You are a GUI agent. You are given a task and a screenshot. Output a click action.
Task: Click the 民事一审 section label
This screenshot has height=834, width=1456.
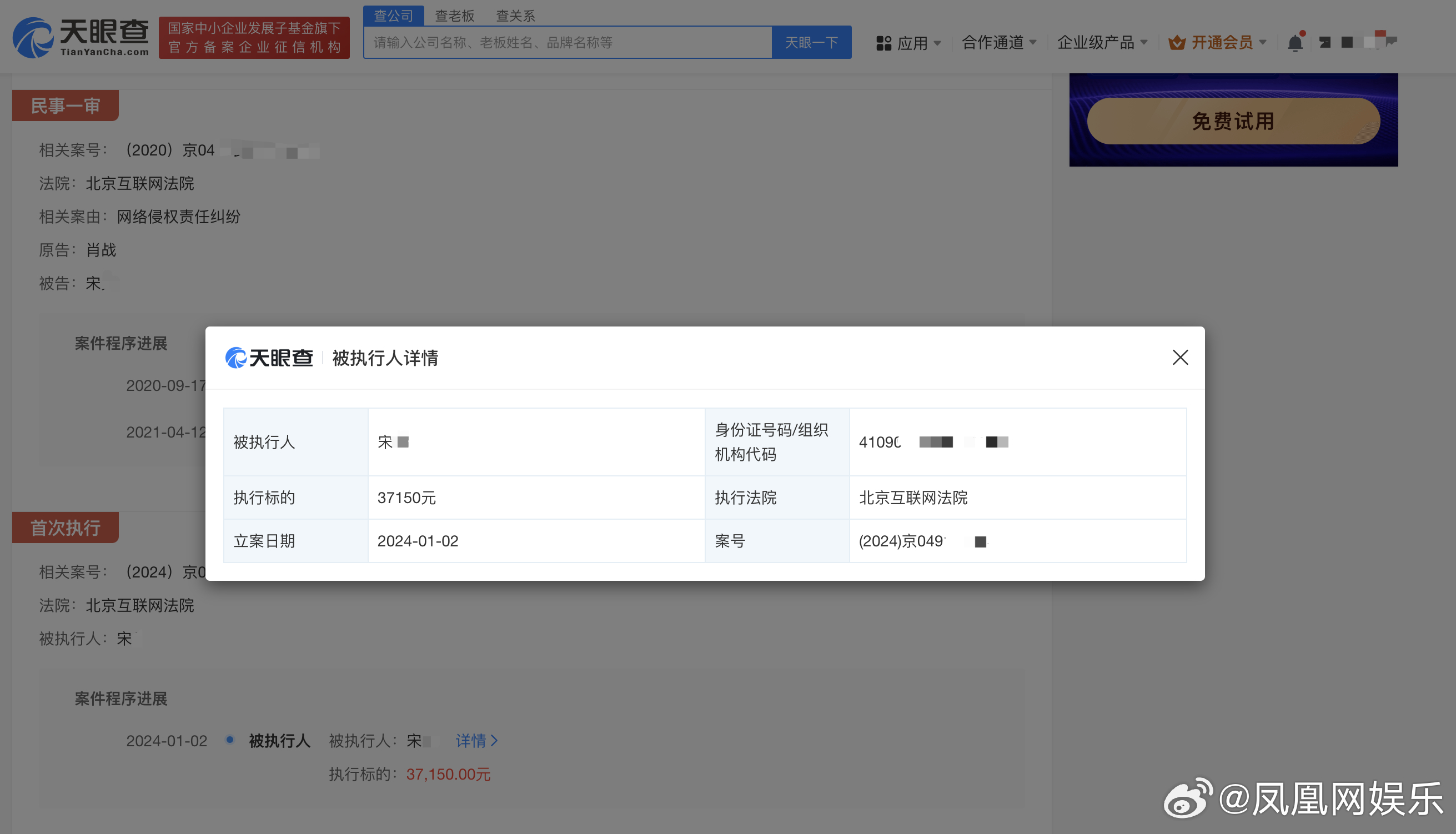tap(66, 105)
